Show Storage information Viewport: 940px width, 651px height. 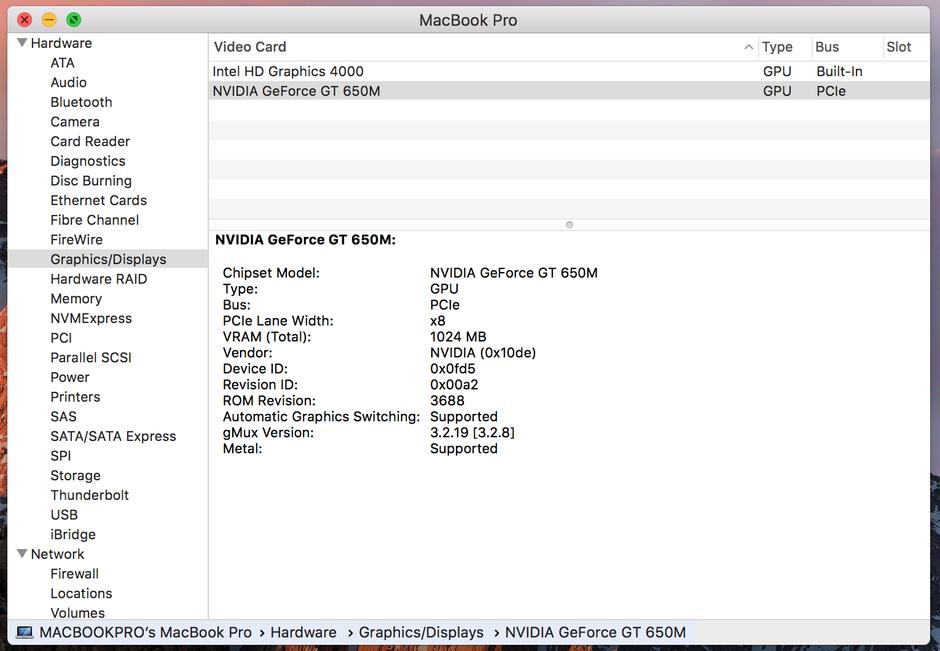pos(75,476)
